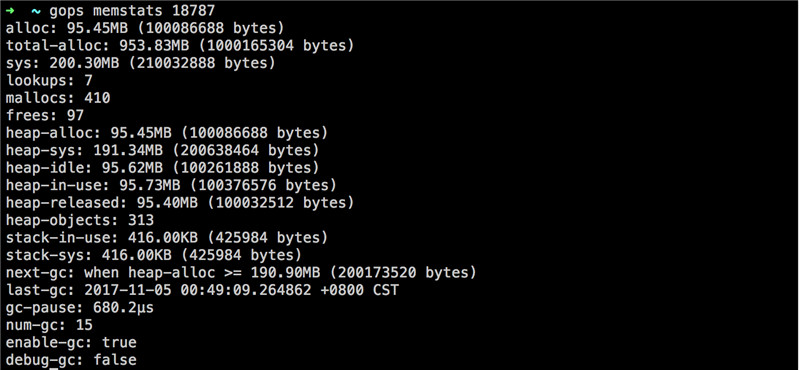Click the enable-gc: true line
This screenshot has width=800, height=370.
[x=71, y=342]
